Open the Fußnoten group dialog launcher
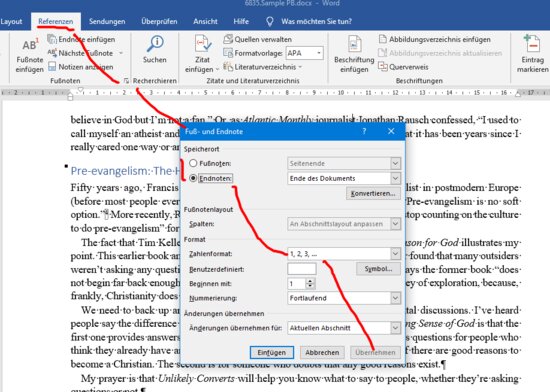The width and height of the screenshot is (550, 392). [x=126, y=81]
